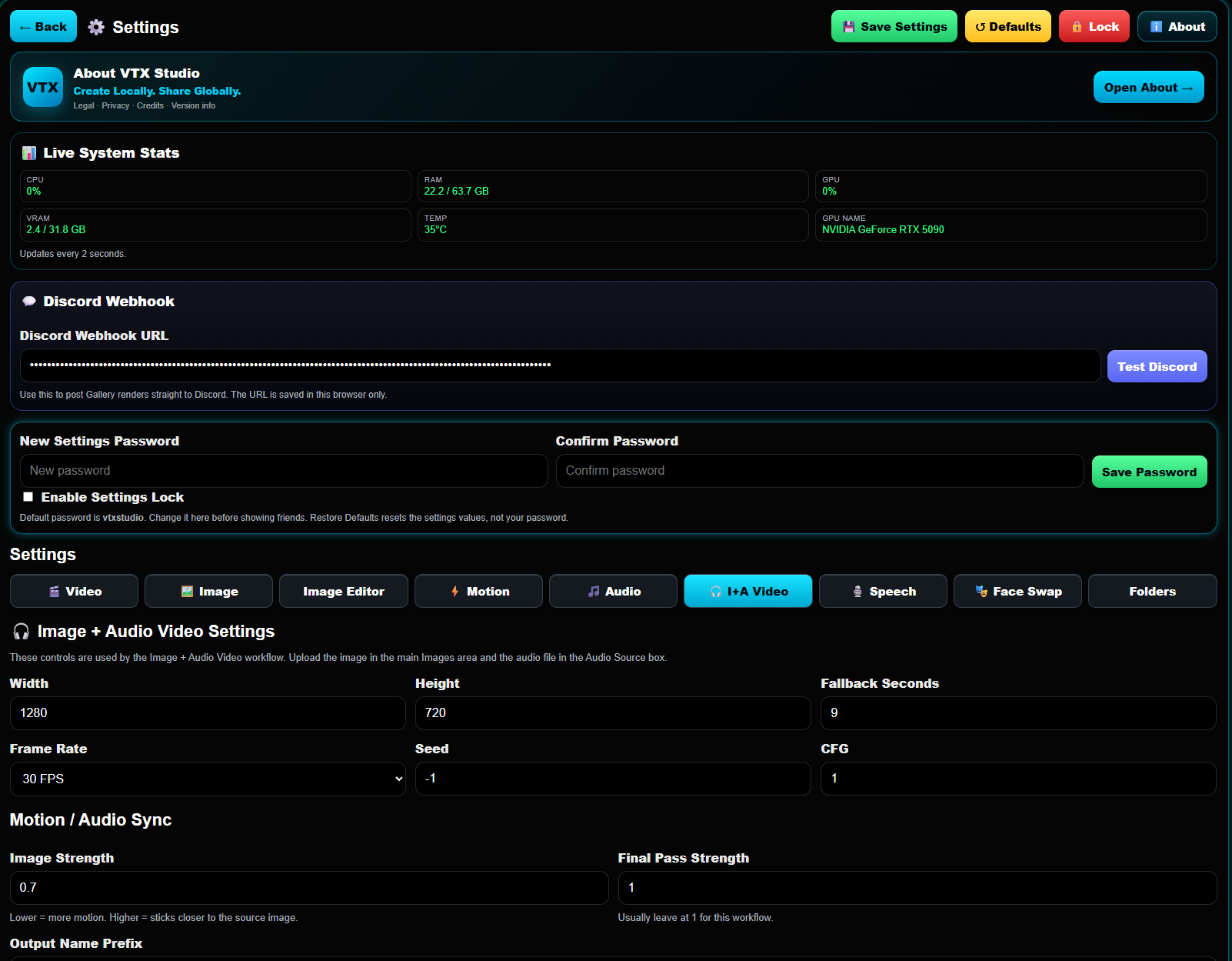
Task: Click the Back button
Action: click(x=43, y=26)
